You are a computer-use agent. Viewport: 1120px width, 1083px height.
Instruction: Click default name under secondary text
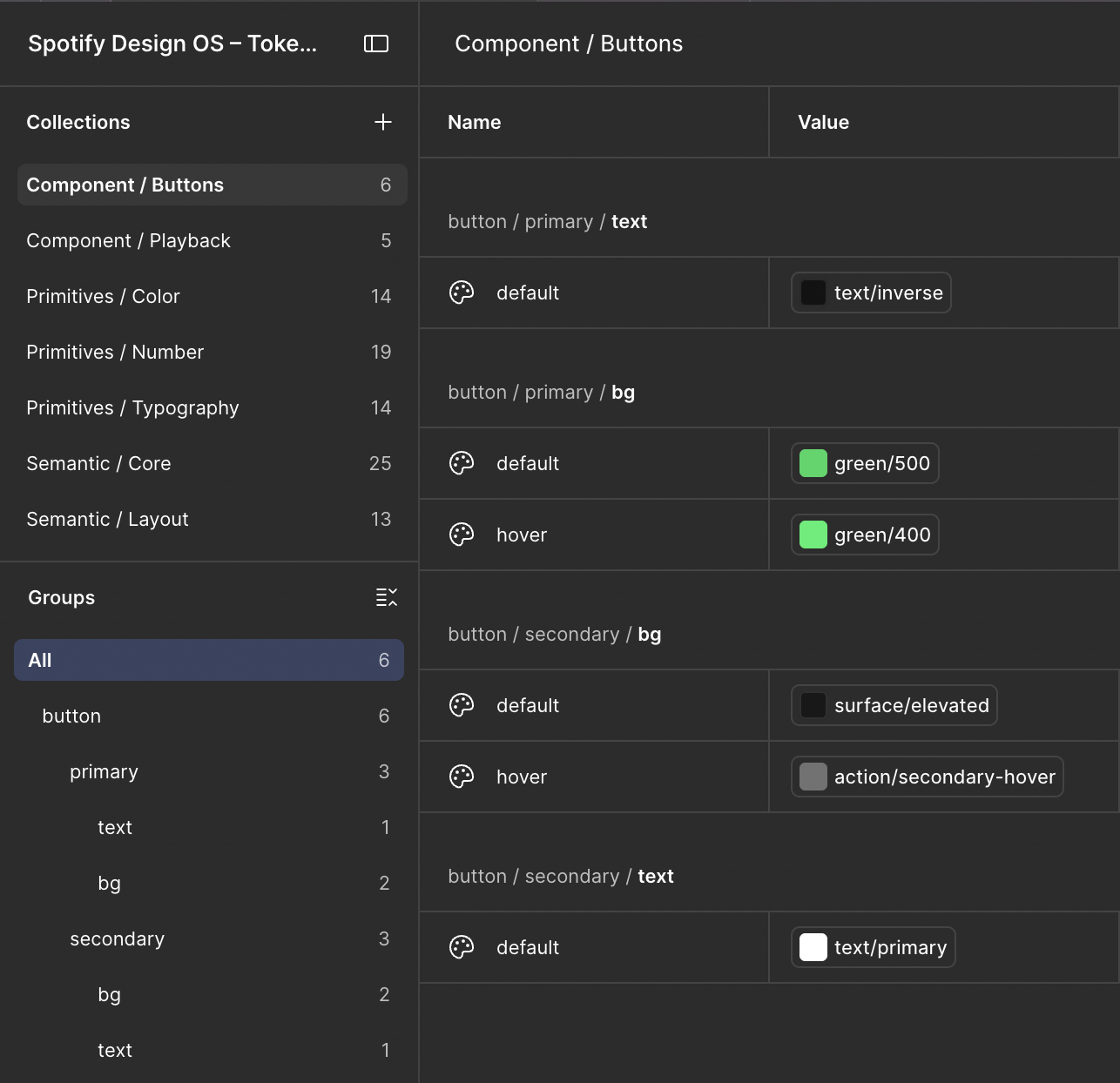pyautogui.click(x=528, y=947)
